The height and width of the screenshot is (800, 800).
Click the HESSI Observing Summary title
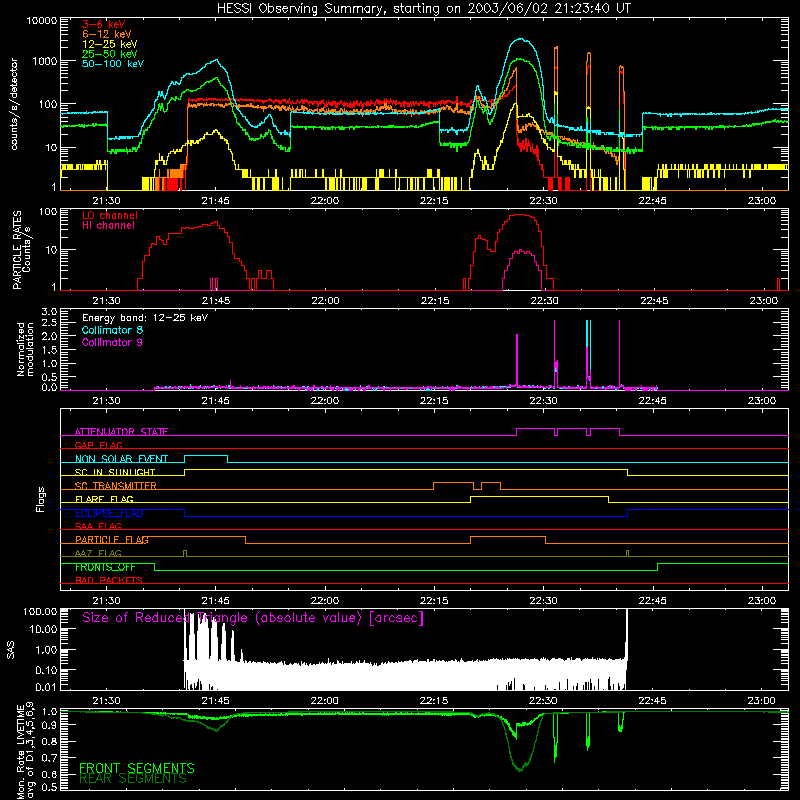click(423, 9)
